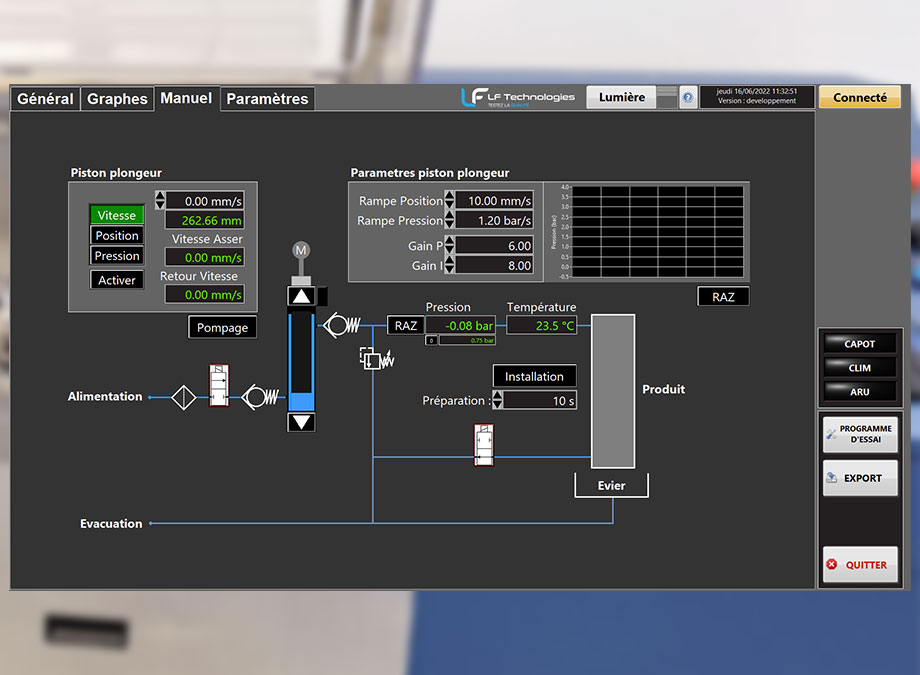The width and height of the screenshot is (920, 675).
Task: Click the pressure relief valve symbol
Action: (372, 358)
